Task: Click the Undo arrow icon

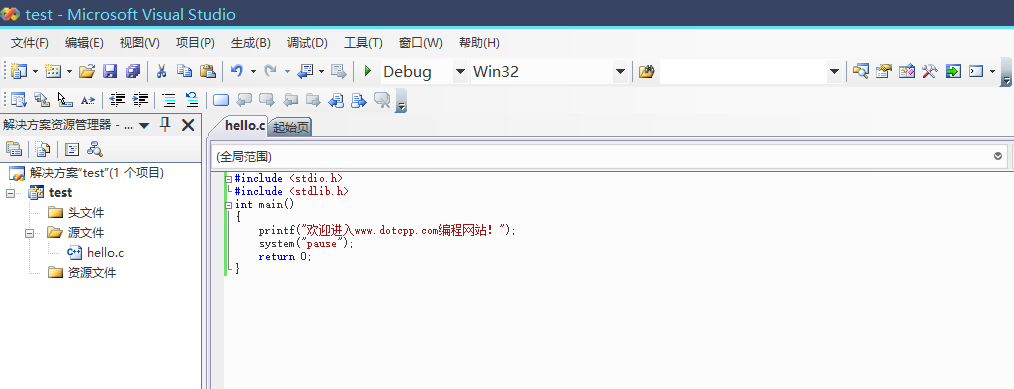Action: [x=237, y=71]
